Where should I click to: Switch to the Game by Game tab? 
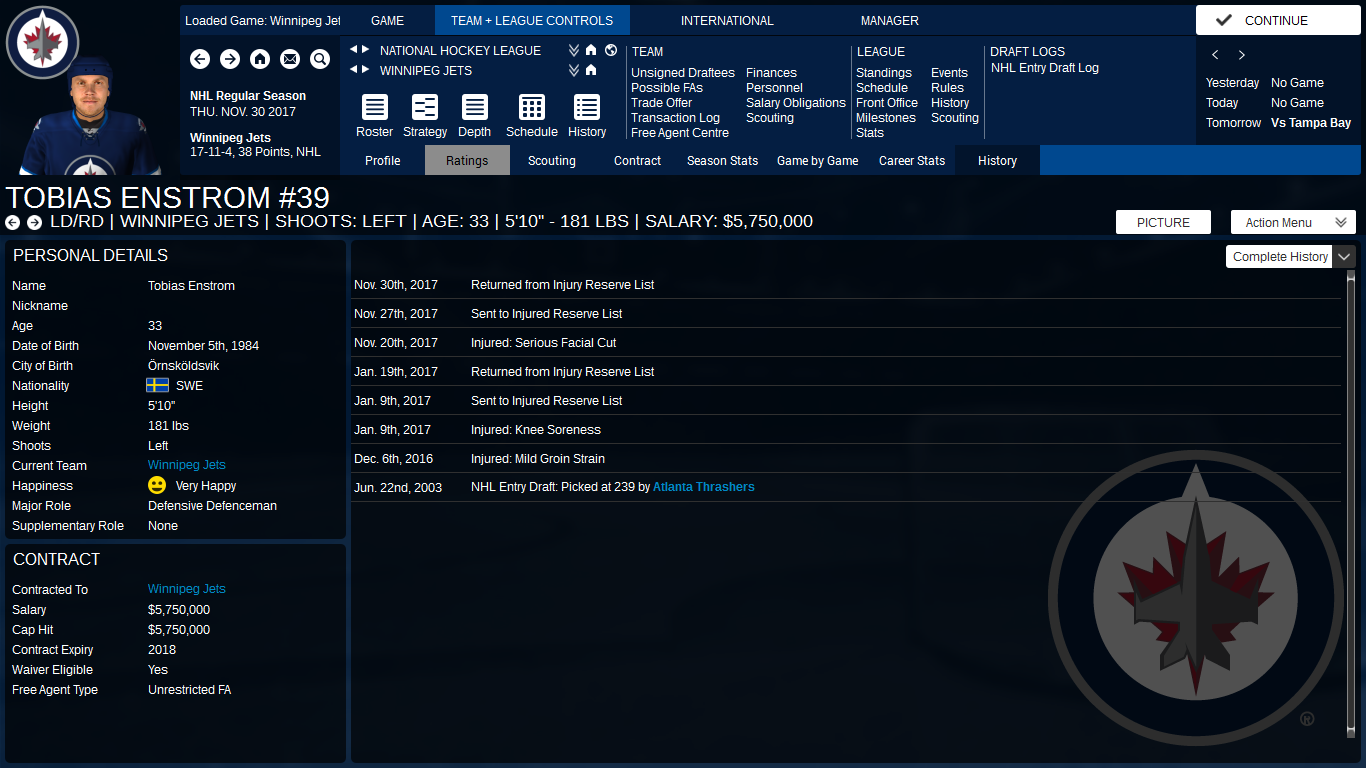coord(817,160)
